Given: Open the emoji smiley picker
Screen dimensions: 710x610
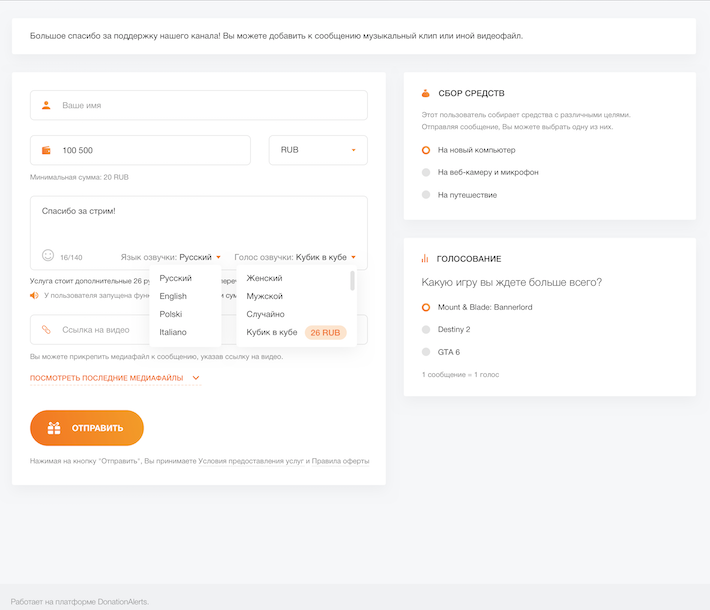Looking at the screenshot, I should coord(48,255).
